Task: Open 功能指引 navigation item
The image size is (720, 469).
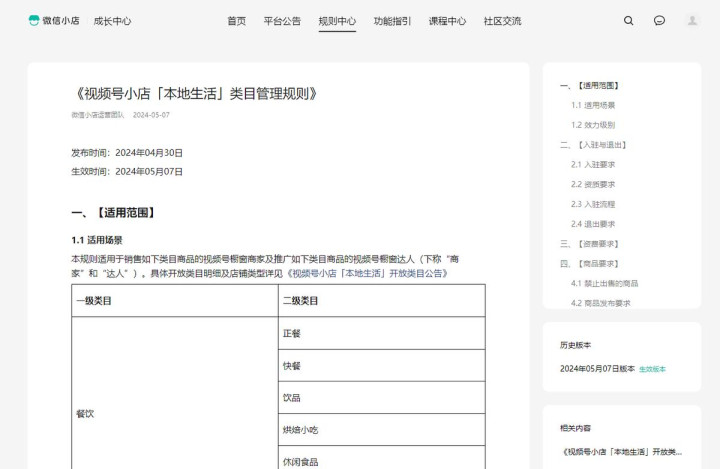Action: (392, 21)
